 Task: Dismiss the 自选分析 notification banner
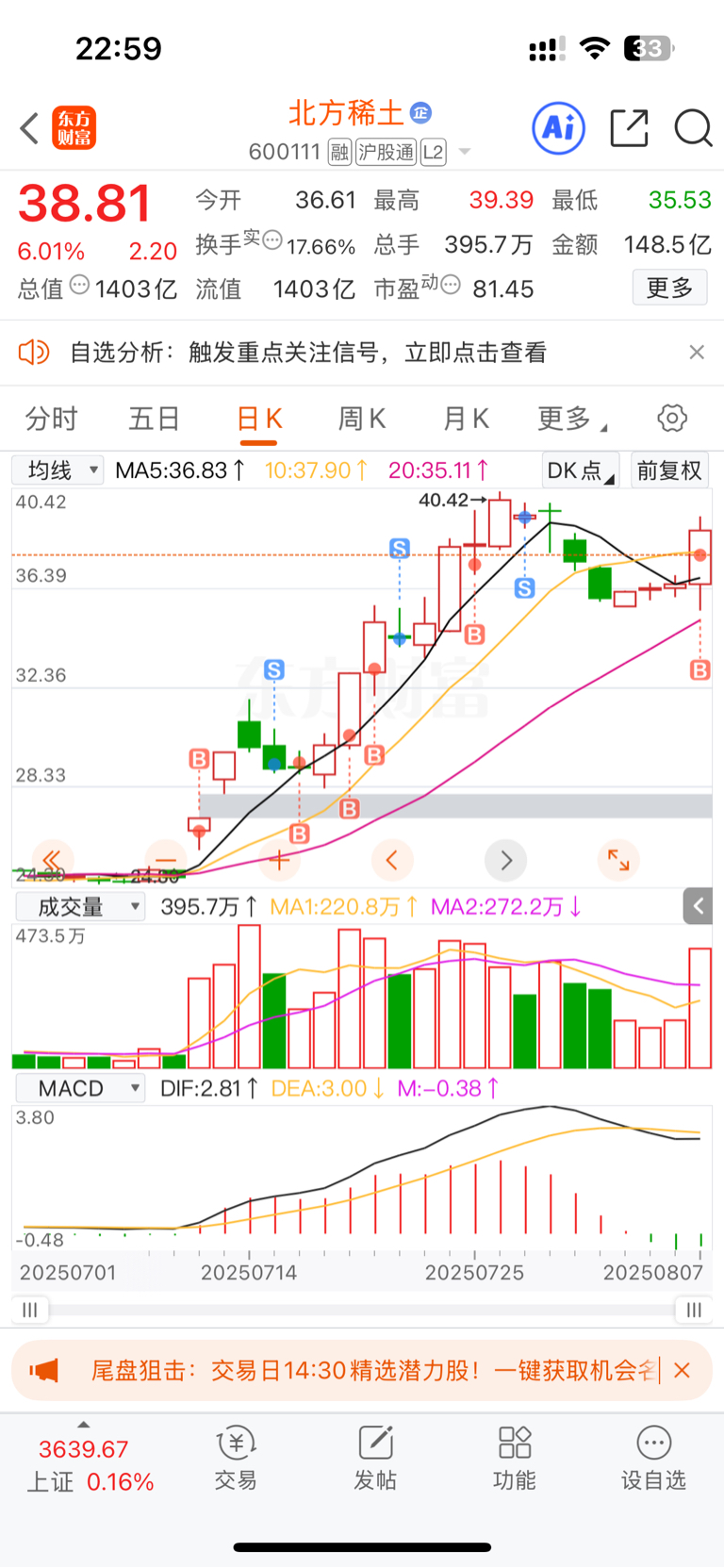coord(697,352)
